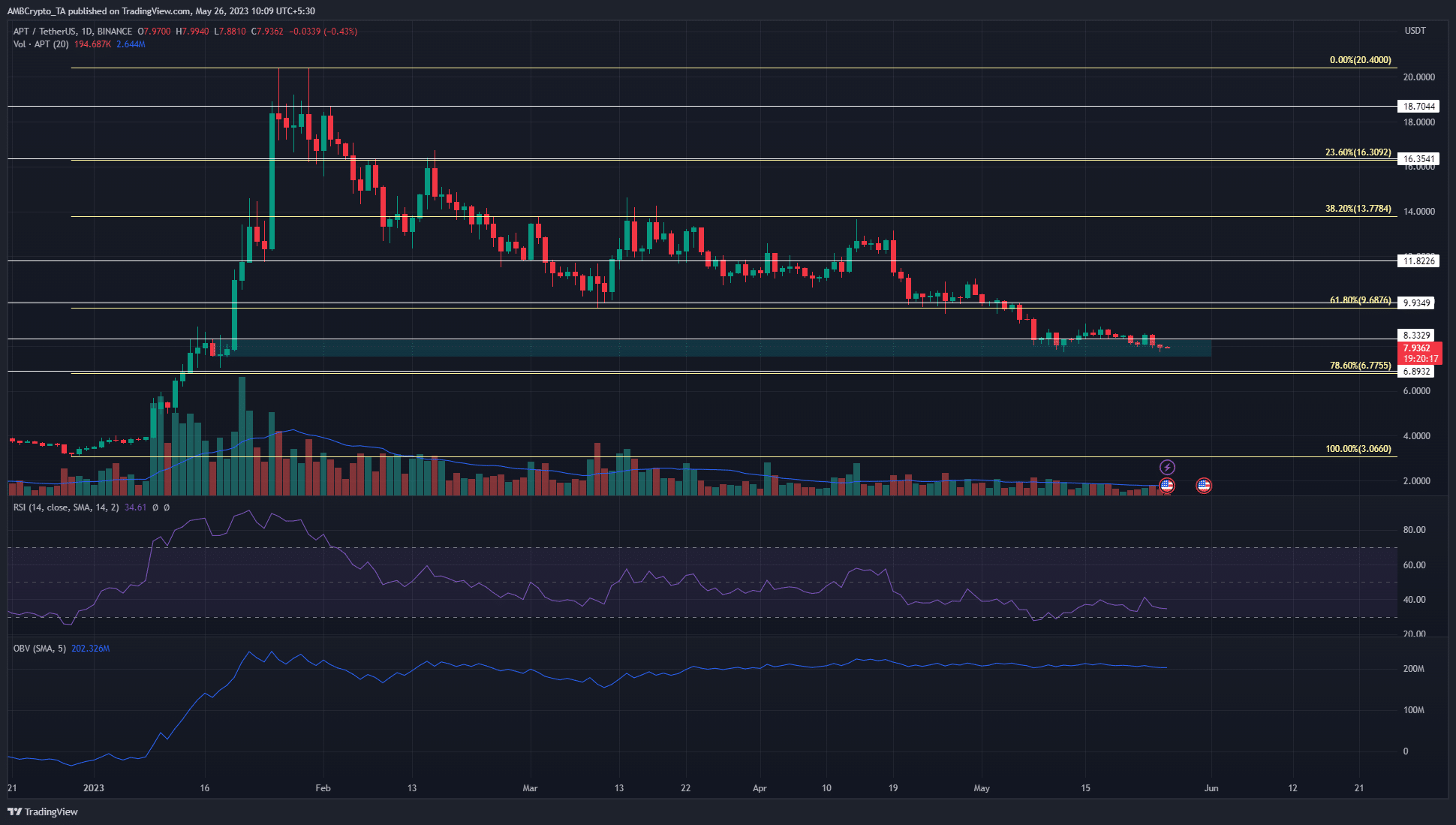Image resolution: width=1456 pixels, height=825 pixels.
Task: Click the Apr label on time axis
Action: [760, 788]
